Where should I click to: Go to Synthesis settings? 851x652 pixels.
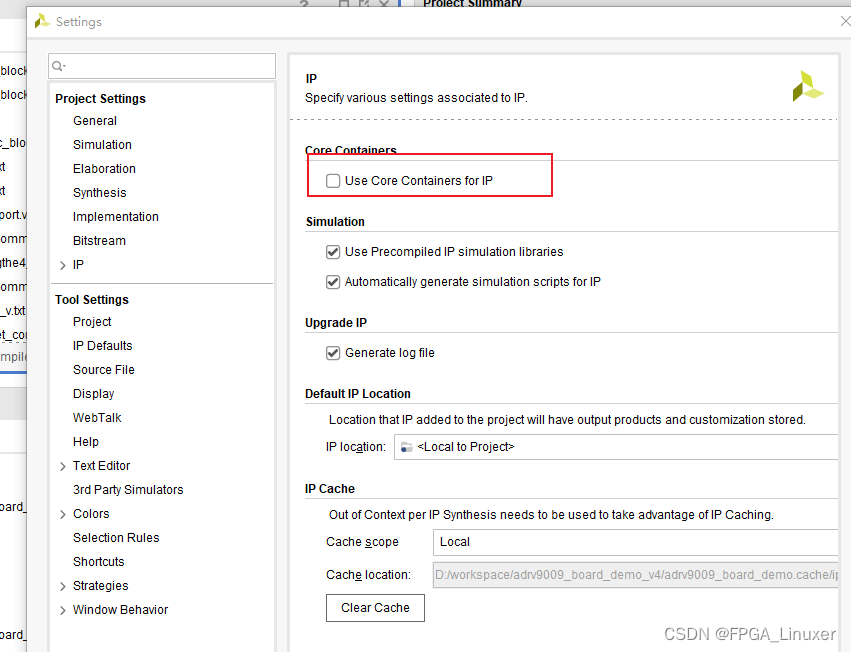(x=99, y=193)
